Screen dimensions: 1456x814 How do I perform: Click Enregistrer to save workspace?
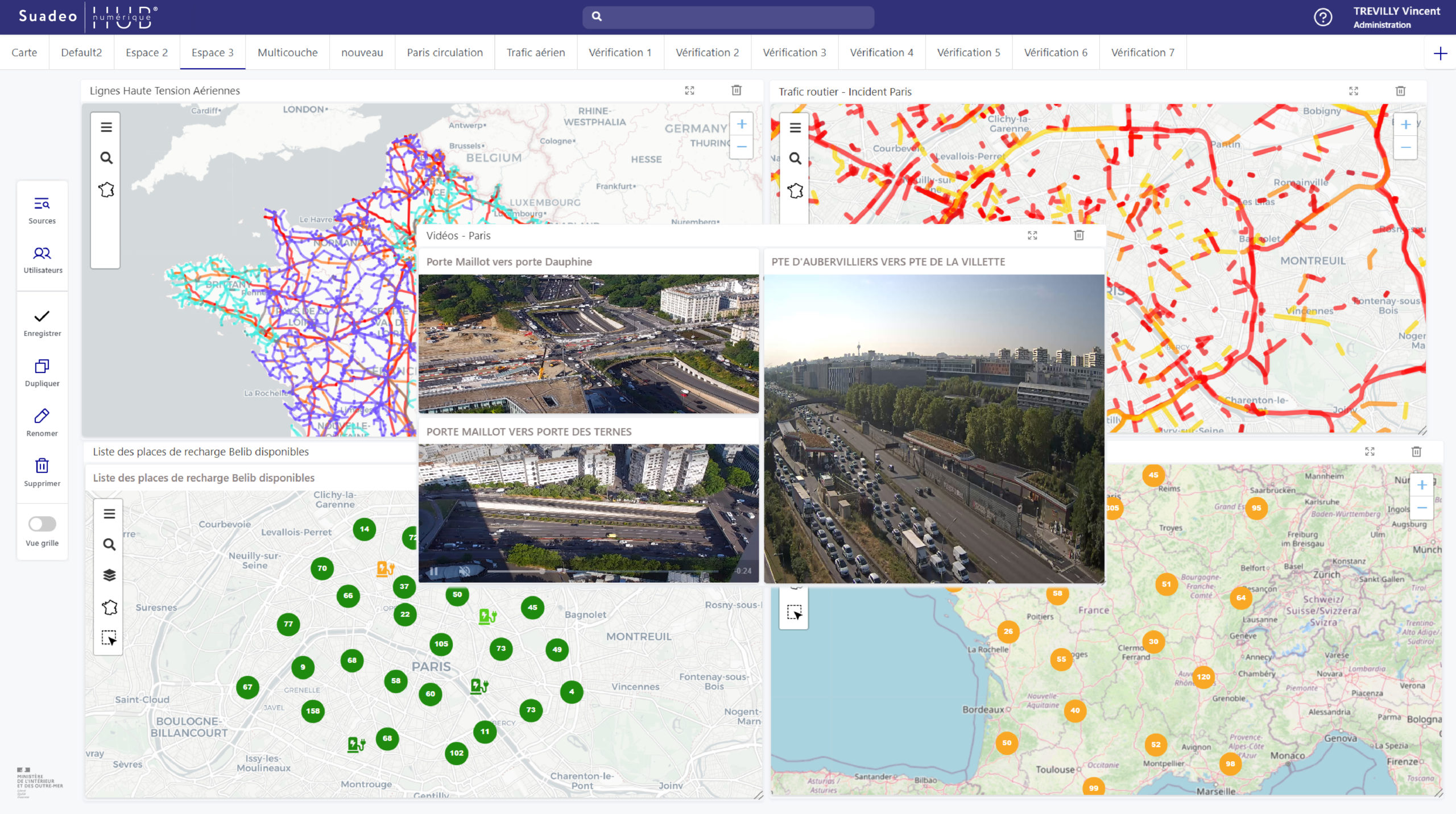[42, 317]
